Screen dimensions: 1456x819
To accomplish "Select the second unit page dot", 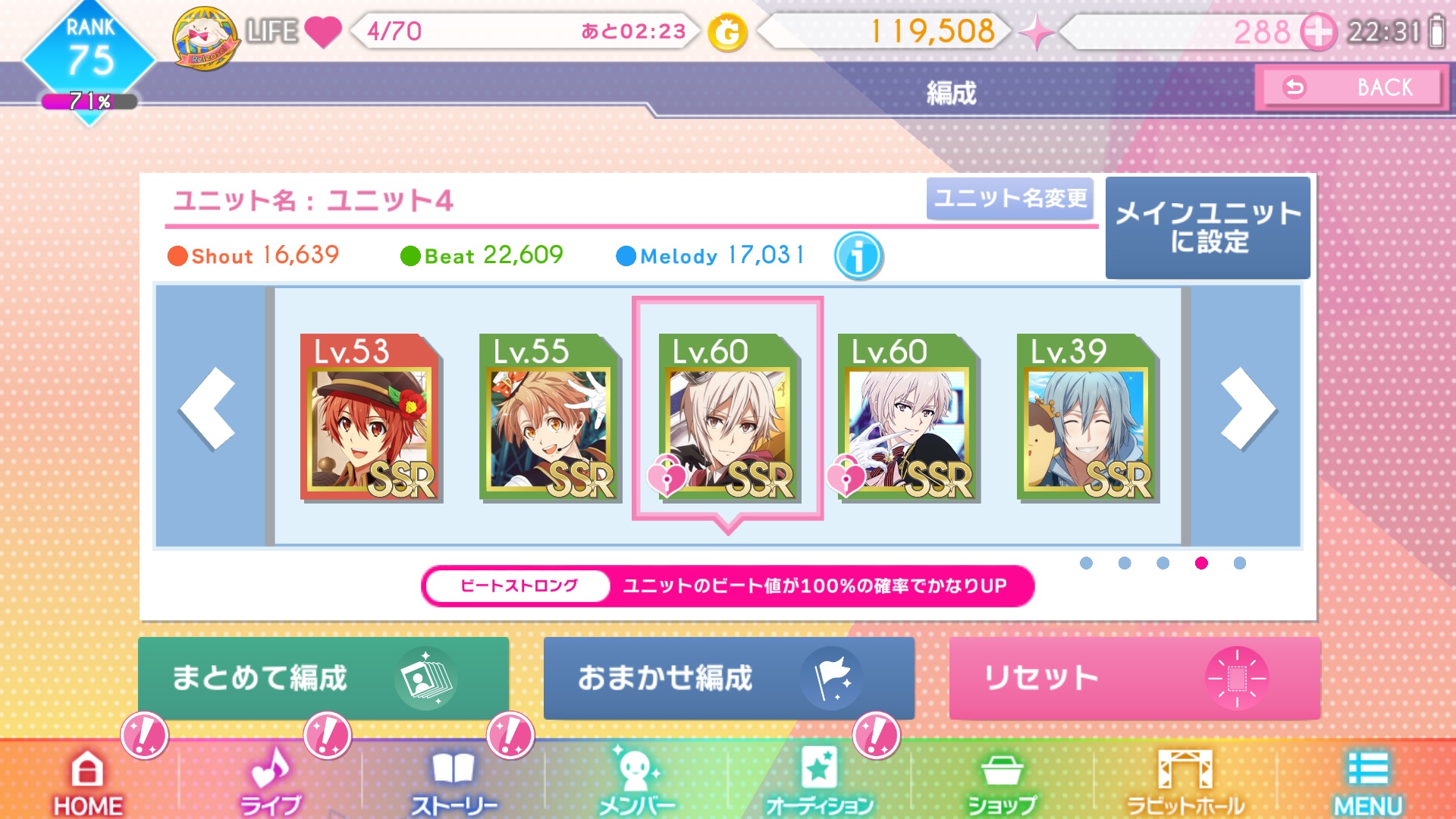I will click(x=1125, y=563).
